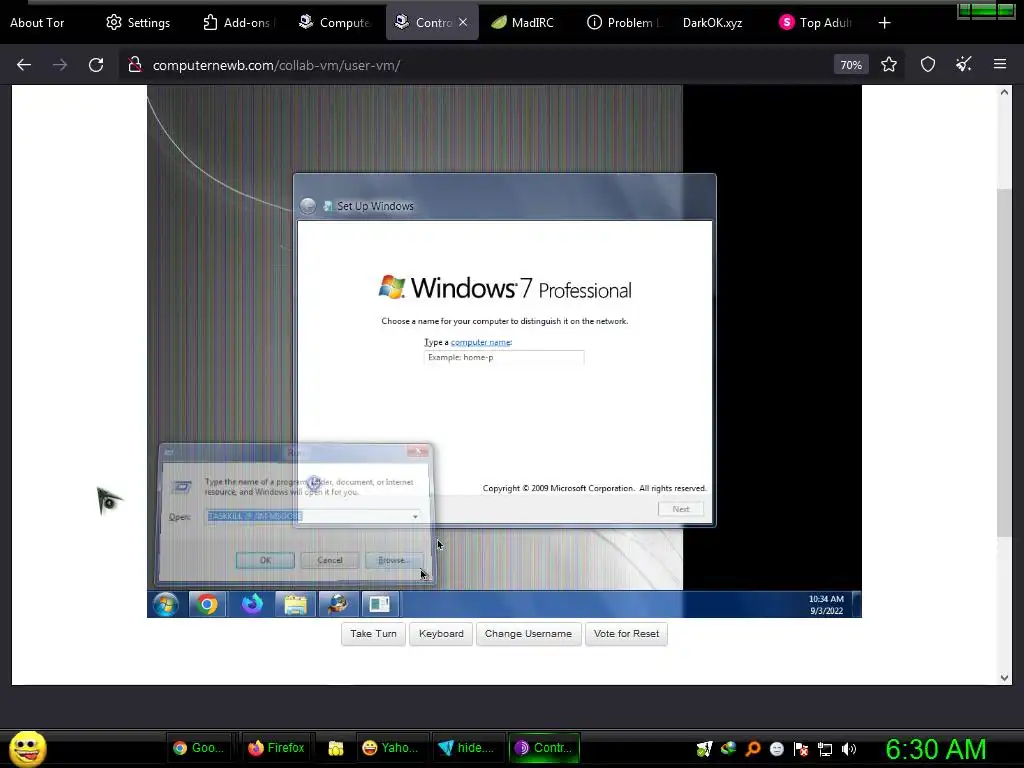Click the flag with red X tray icon

[x=801, y=748]
